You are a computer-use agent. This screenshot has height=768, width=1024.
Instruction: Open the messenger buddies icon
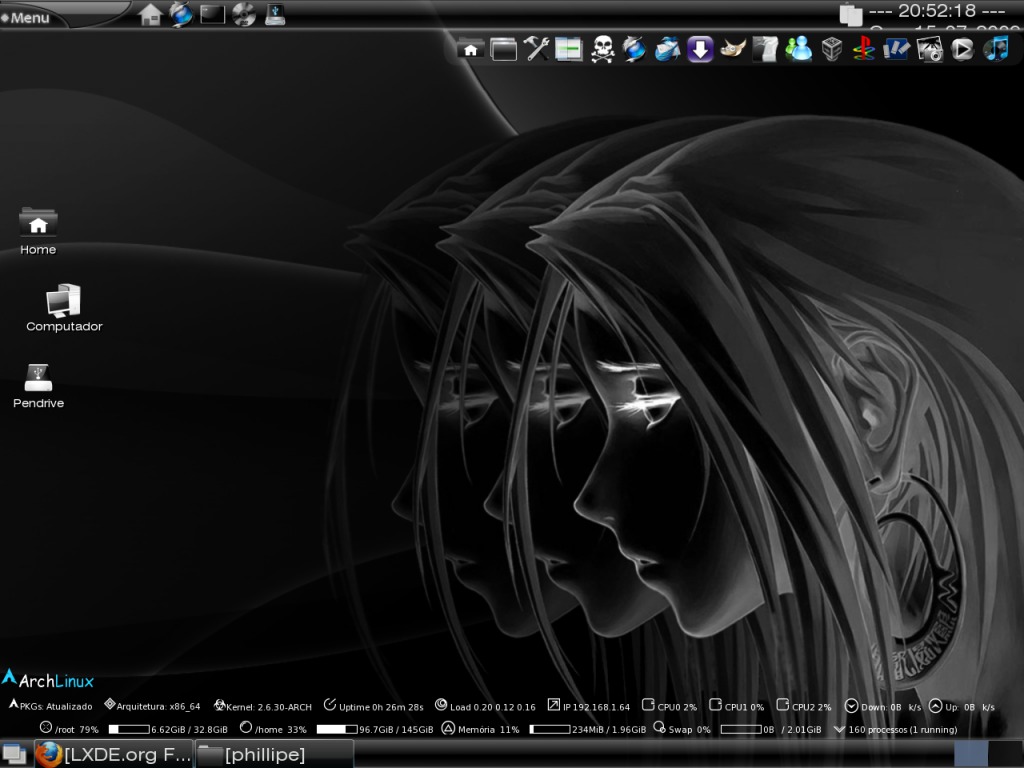[x=798, y=49]
